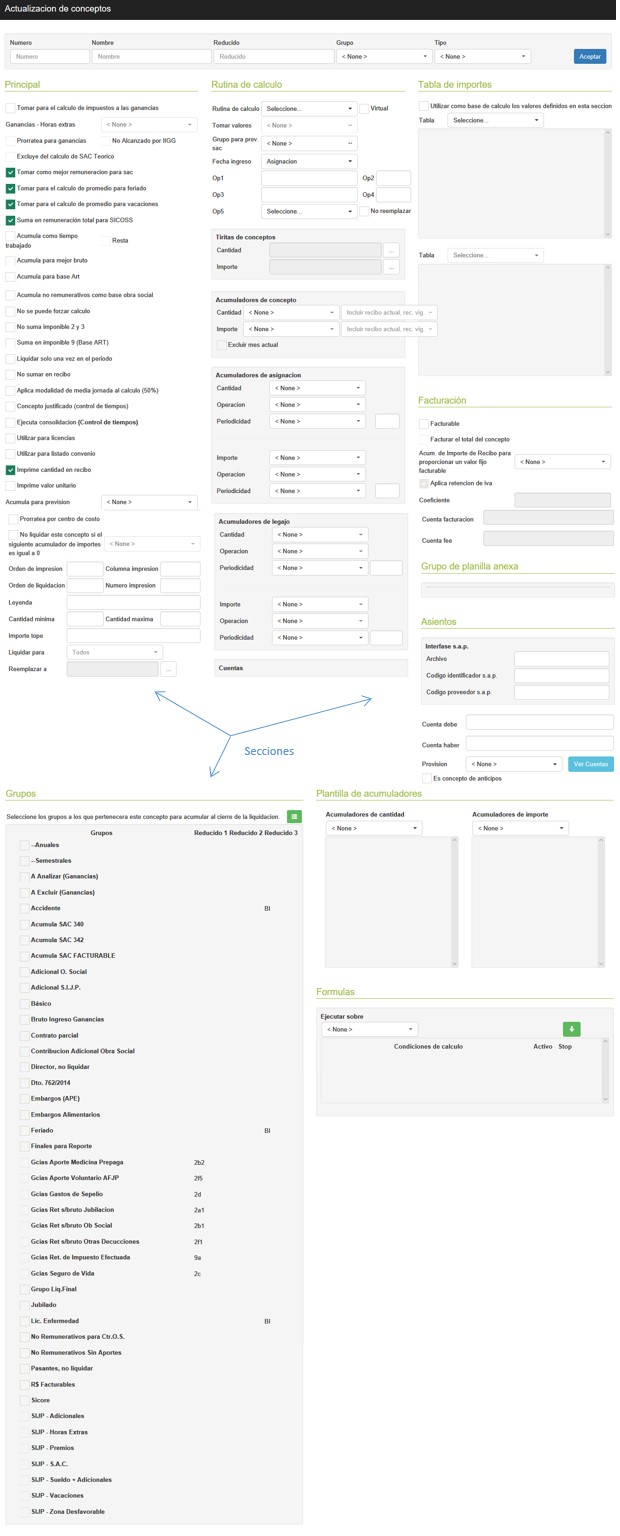Uncheck 'Imprime cantidad en recibo'

pyautogui.click(x=10, y=469)
